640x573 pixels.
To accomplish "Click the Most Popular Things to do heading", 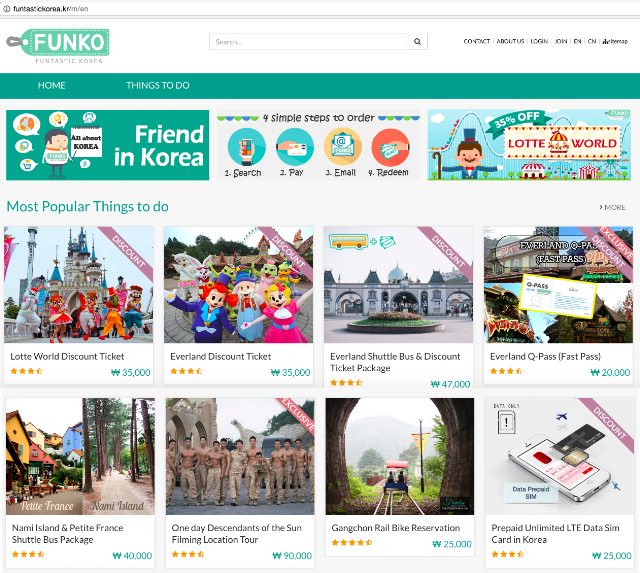I will (87, 207).
